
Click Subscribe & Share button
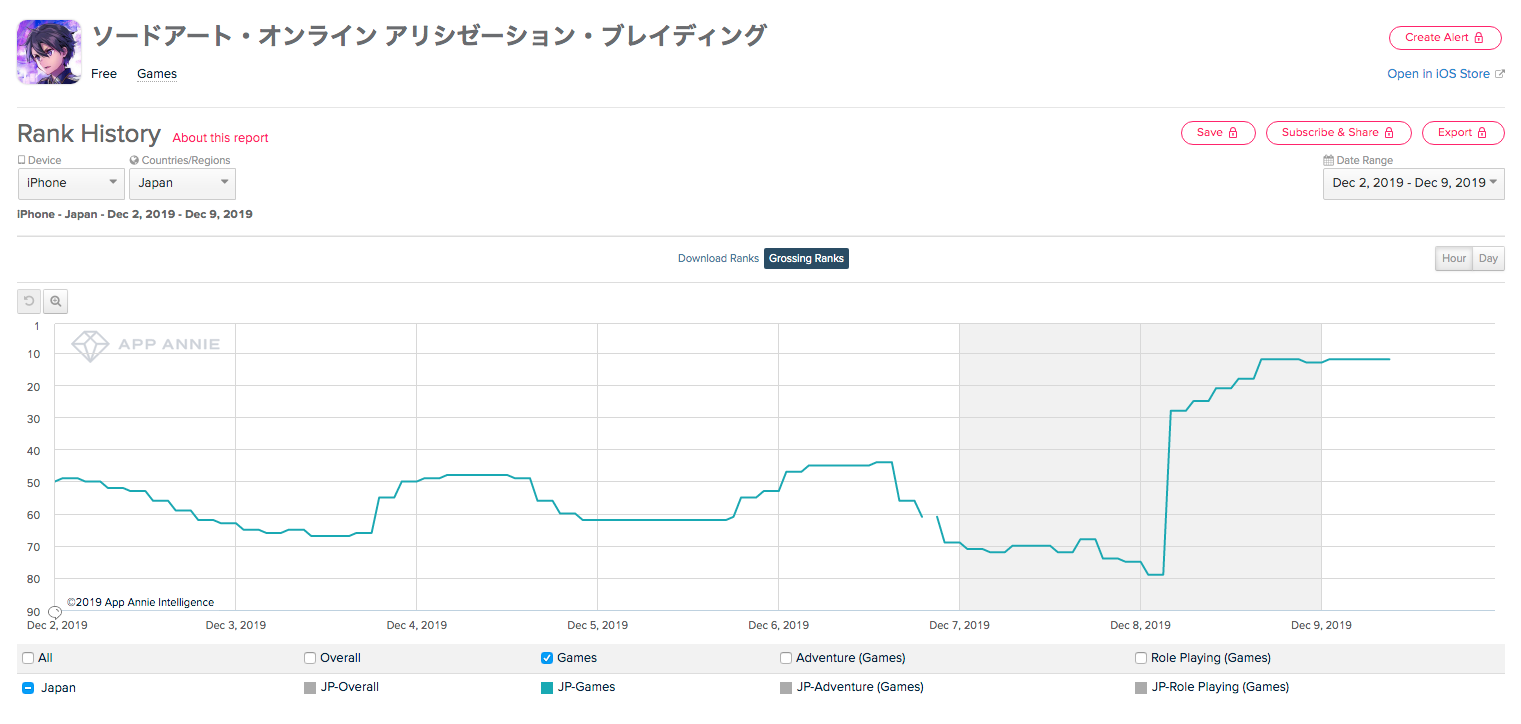point(1338,133)
